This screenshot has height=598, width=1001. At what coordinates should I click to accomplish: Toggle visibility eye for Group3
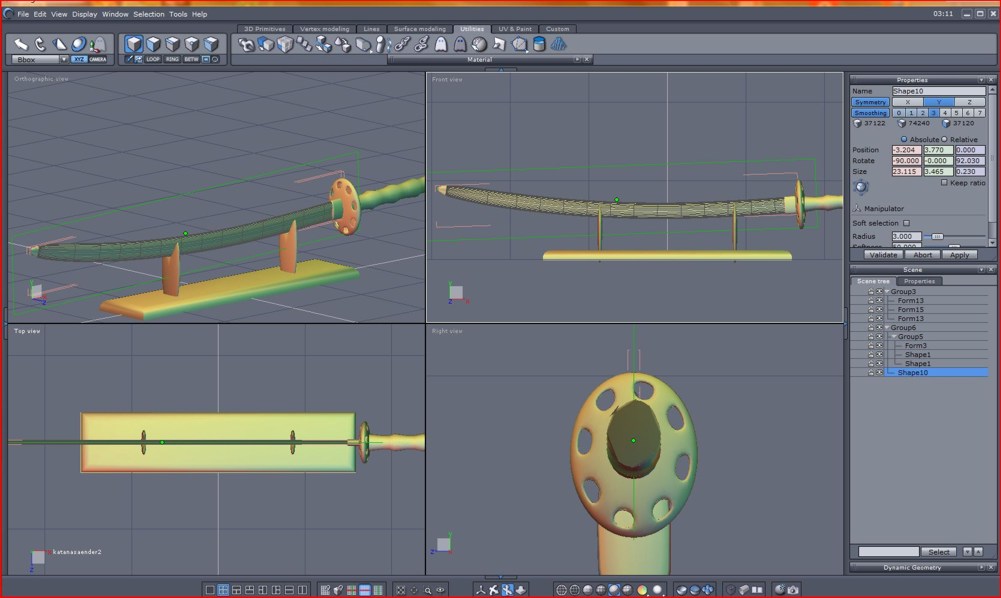click(x=879, y=292)
